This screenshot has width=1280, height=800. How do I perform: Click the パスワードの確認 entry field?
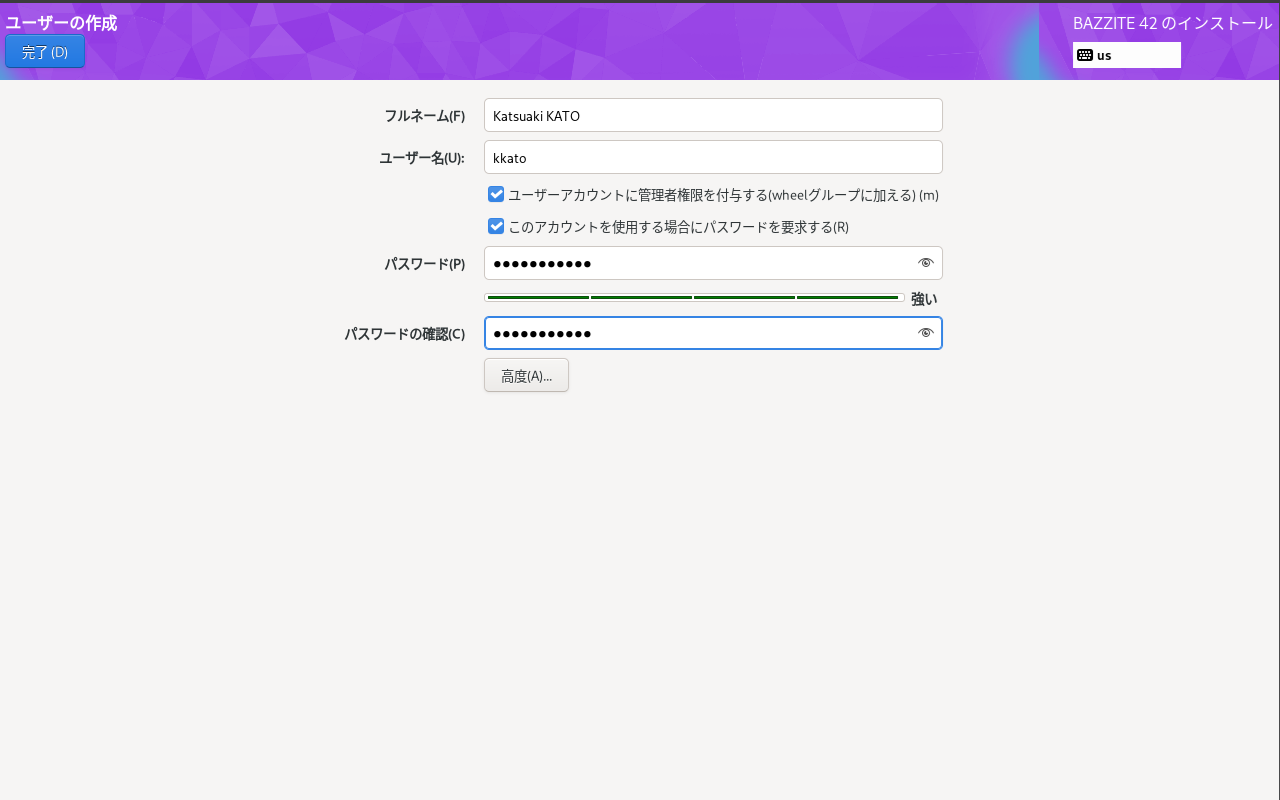point(700,332)
